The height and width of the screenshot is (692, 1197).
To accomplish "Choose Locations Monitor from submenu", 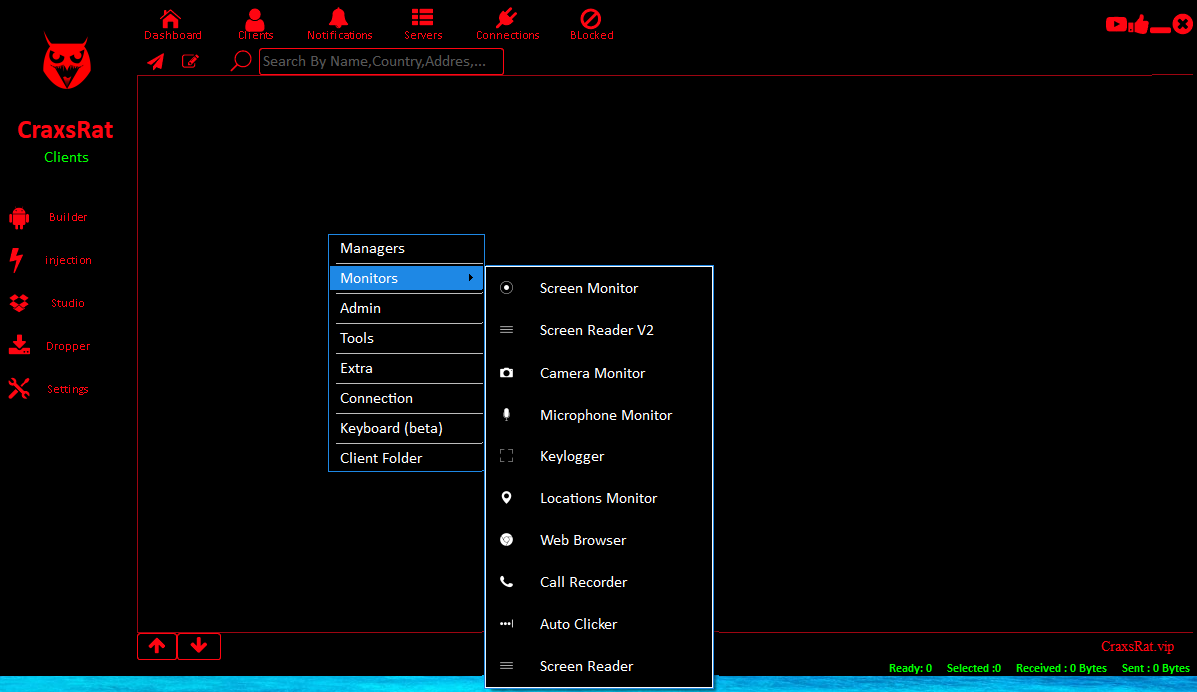I will pos(599,498).
